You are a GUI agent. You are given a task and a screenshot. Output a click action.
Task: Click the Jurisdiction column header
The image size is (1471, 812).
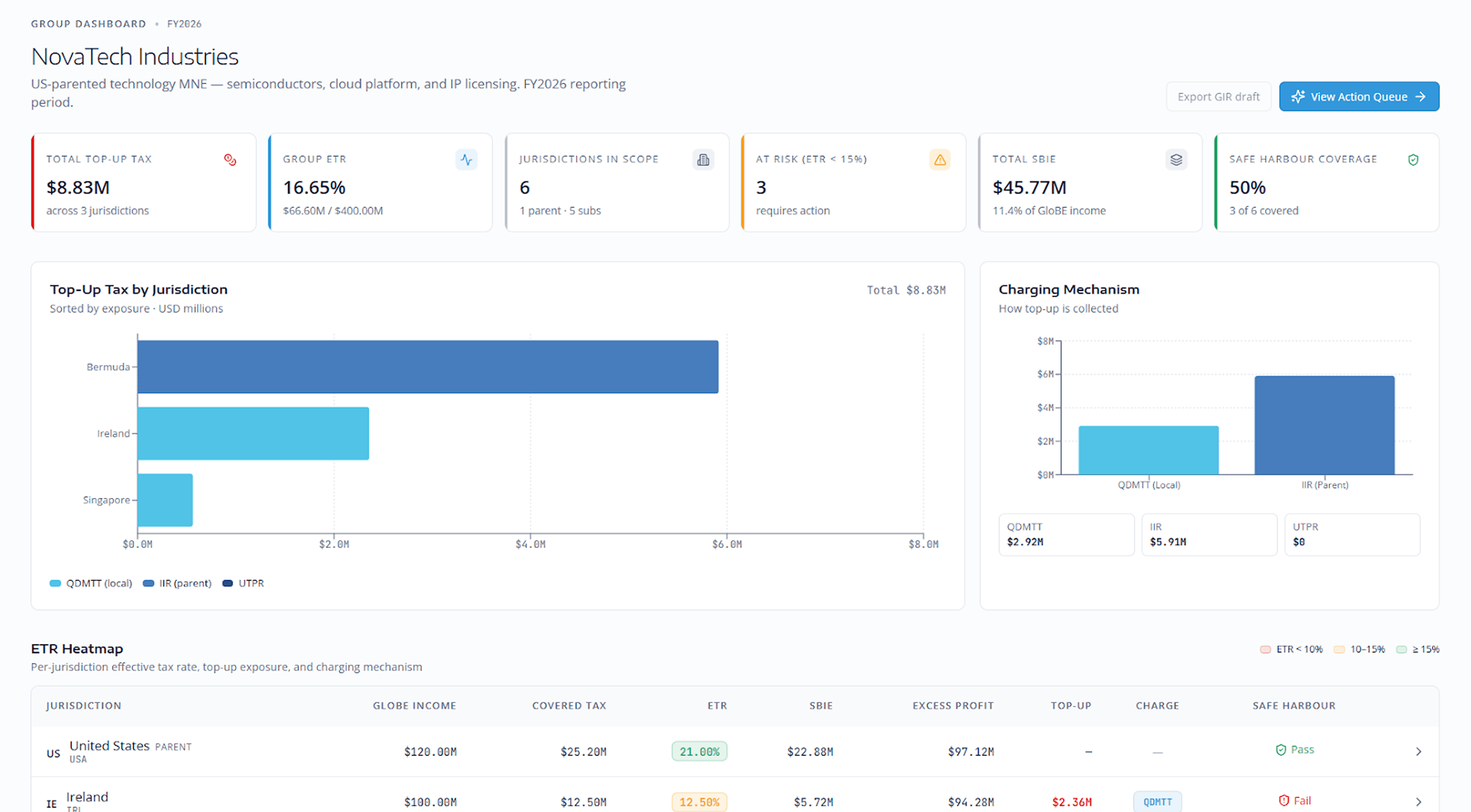84,705
